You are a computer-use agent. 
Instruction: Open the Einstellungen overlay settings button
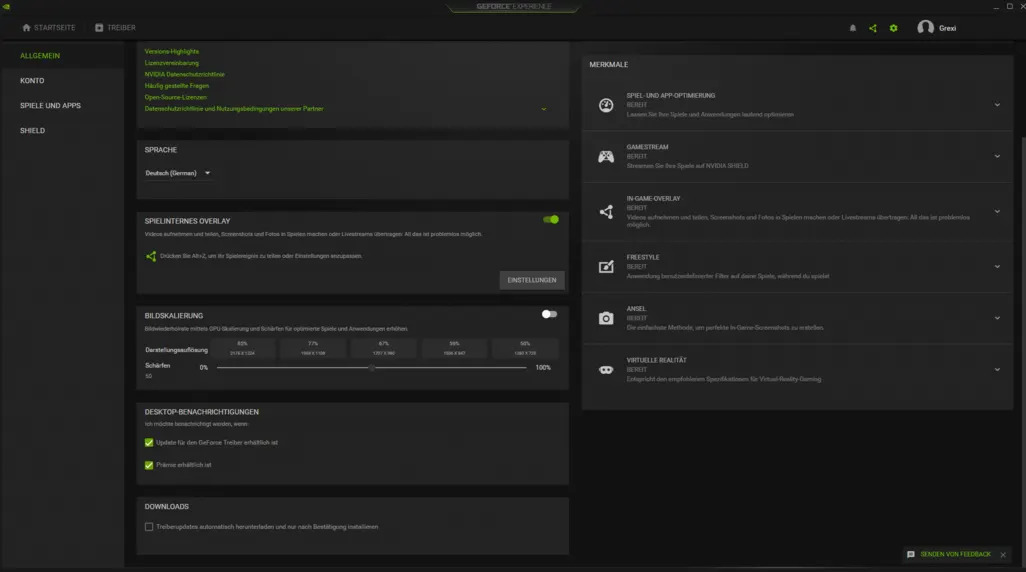tap(532, 280)
